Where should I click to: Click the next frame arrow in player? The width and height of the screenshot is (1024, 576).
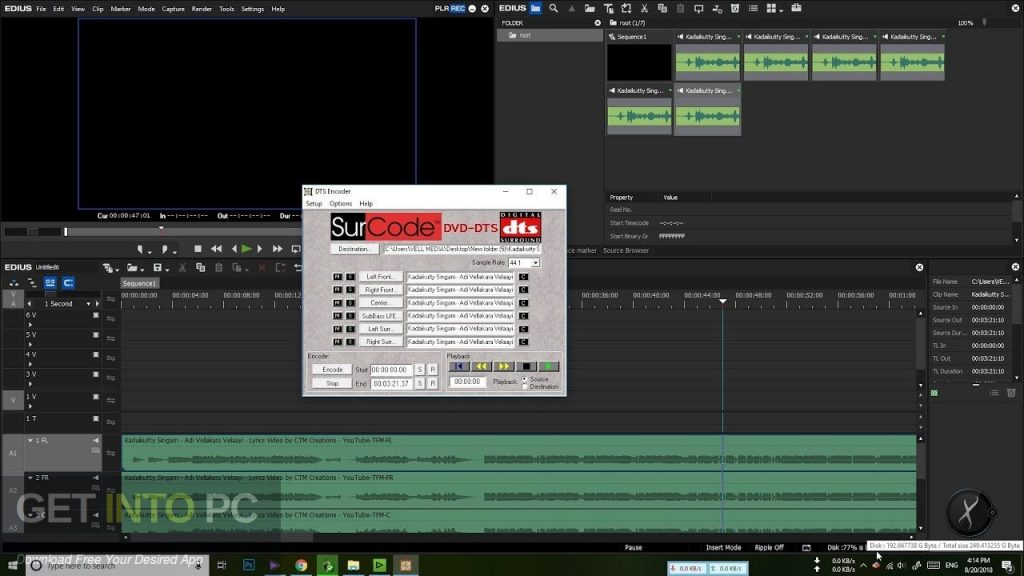click(259, 249)
